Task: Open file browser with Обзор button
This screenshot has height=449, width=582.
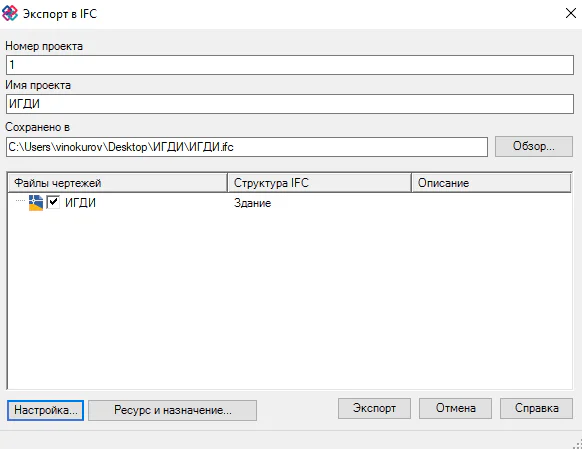Action: (534, 146)
